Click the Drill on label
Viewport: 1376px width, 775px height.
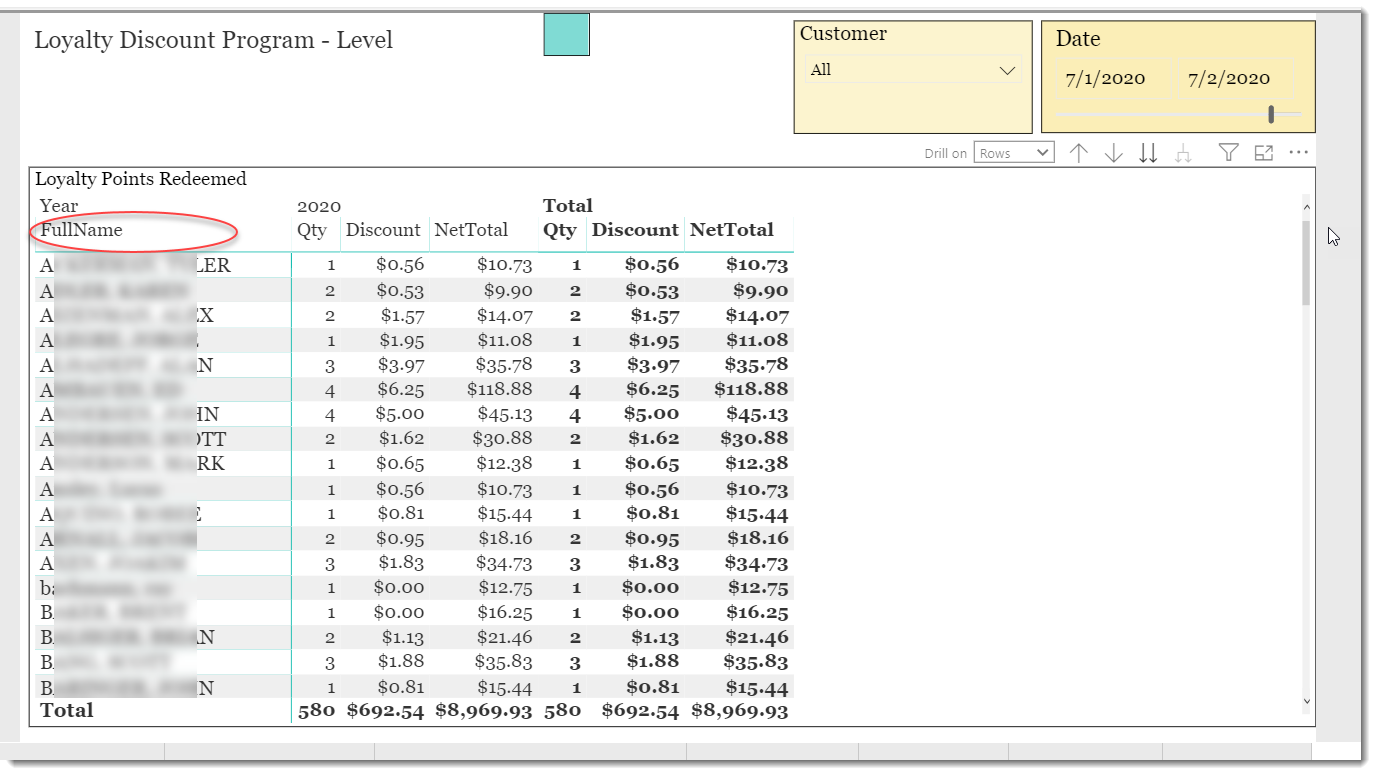945,153
